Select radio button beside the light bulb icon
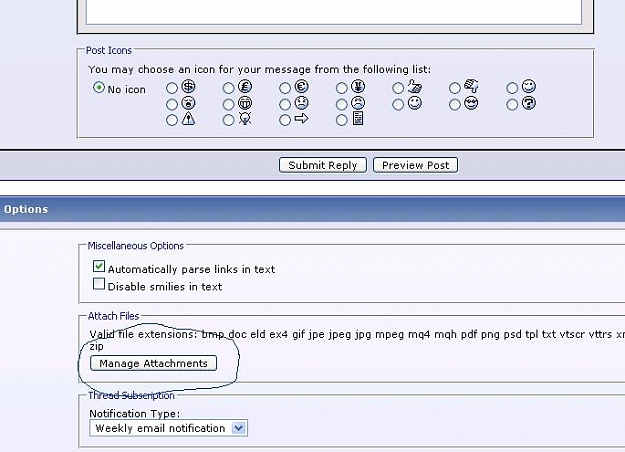 coord(228,120)
